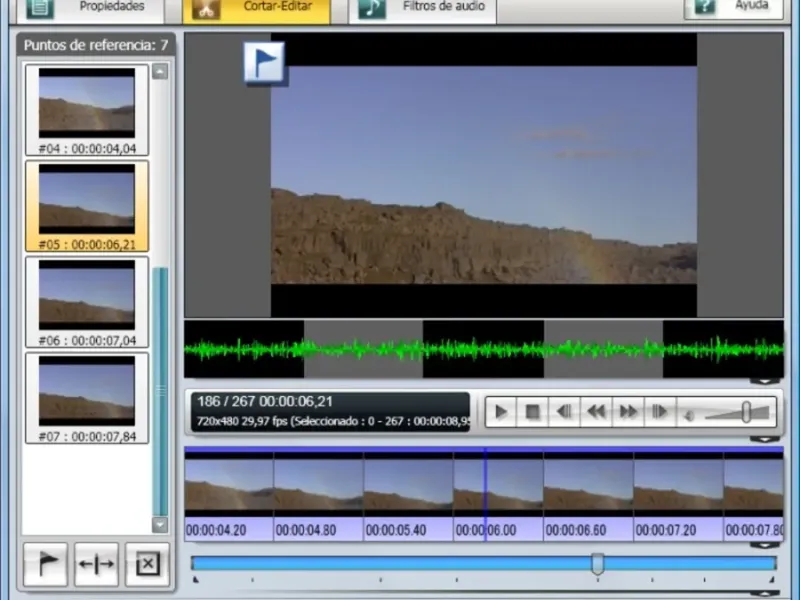Click the reference list scrollbar thumb
This screenshot has height=600, width=800.
pos(160,391)
